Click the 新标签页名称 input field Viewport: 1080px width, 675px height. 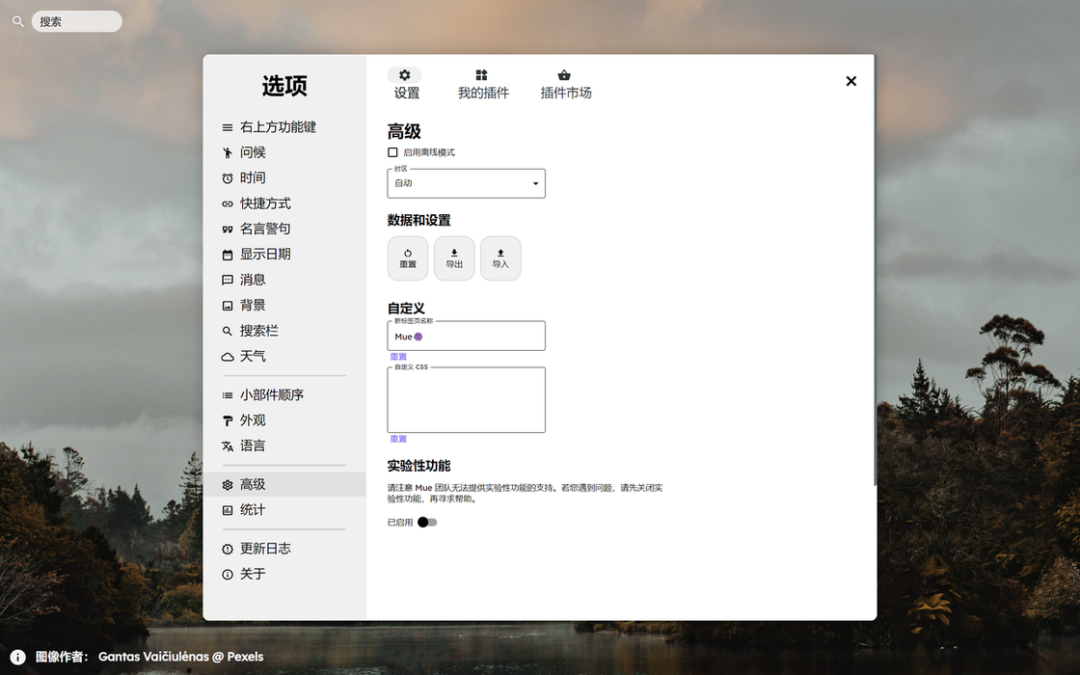pyautogui.click(x=466, y=336)
